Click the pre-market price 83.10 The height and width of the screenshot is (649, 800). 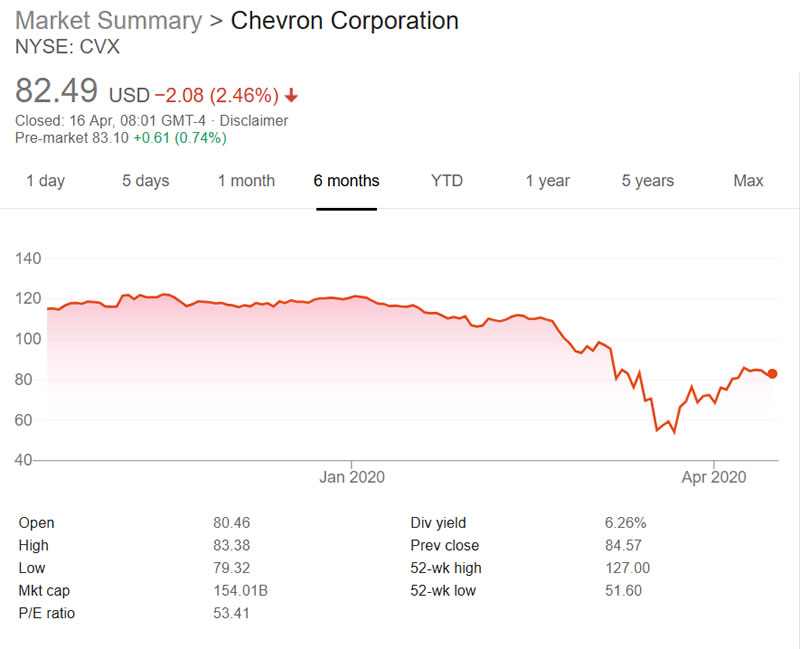(x=109, y=138)
